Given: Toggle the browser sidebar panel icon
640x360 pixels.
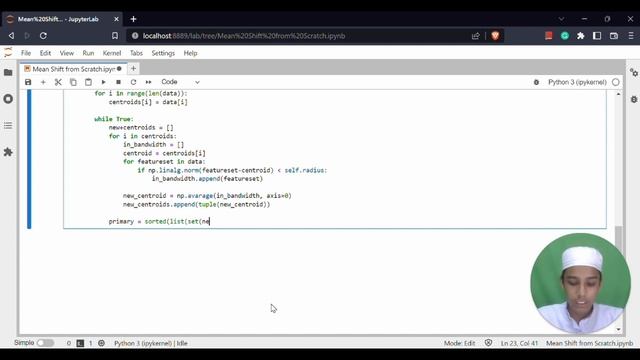Looking at the screenshot, I should (x=597, y=36).
